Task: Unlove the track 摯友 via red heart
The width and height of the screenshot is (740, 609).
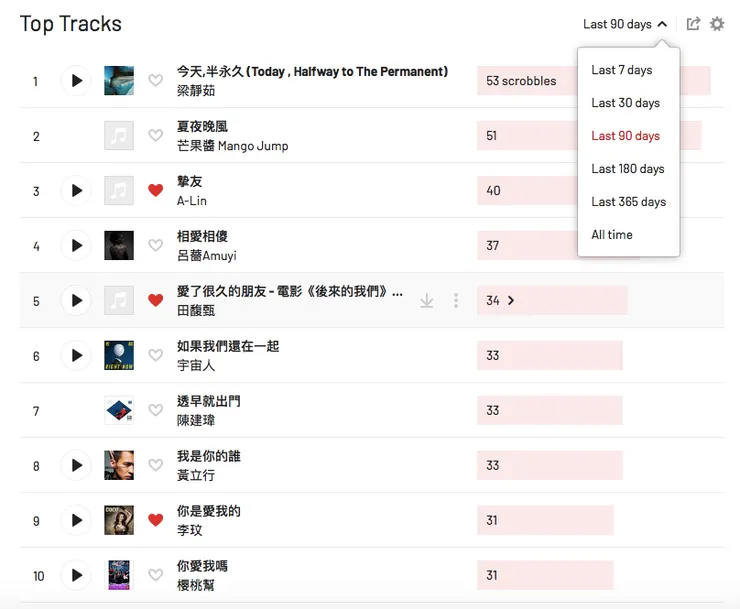Action: (155, 190)
